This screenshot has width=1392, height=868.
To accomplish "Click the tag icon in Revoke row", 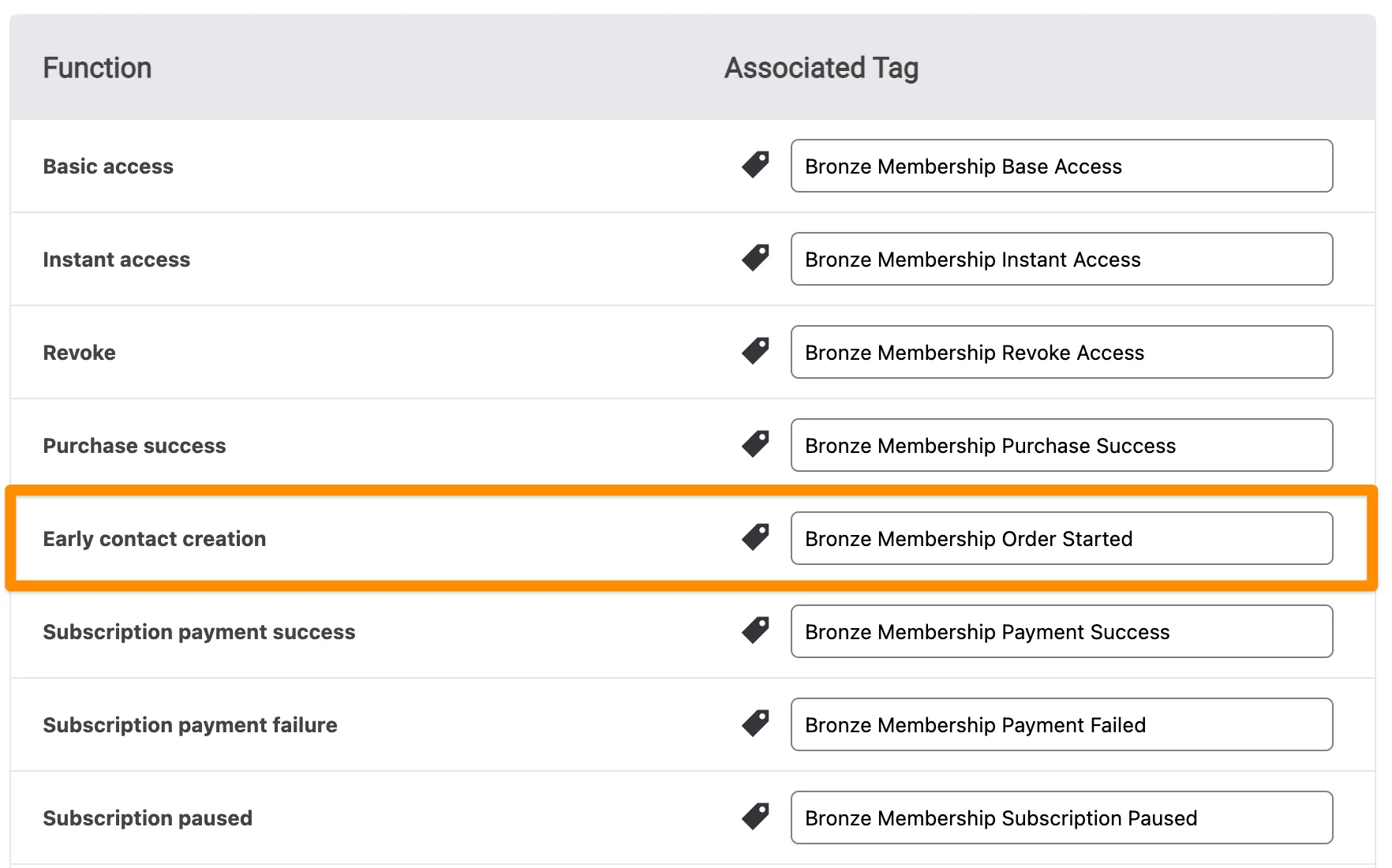I will pyautogui.click(x=755, y=351).
